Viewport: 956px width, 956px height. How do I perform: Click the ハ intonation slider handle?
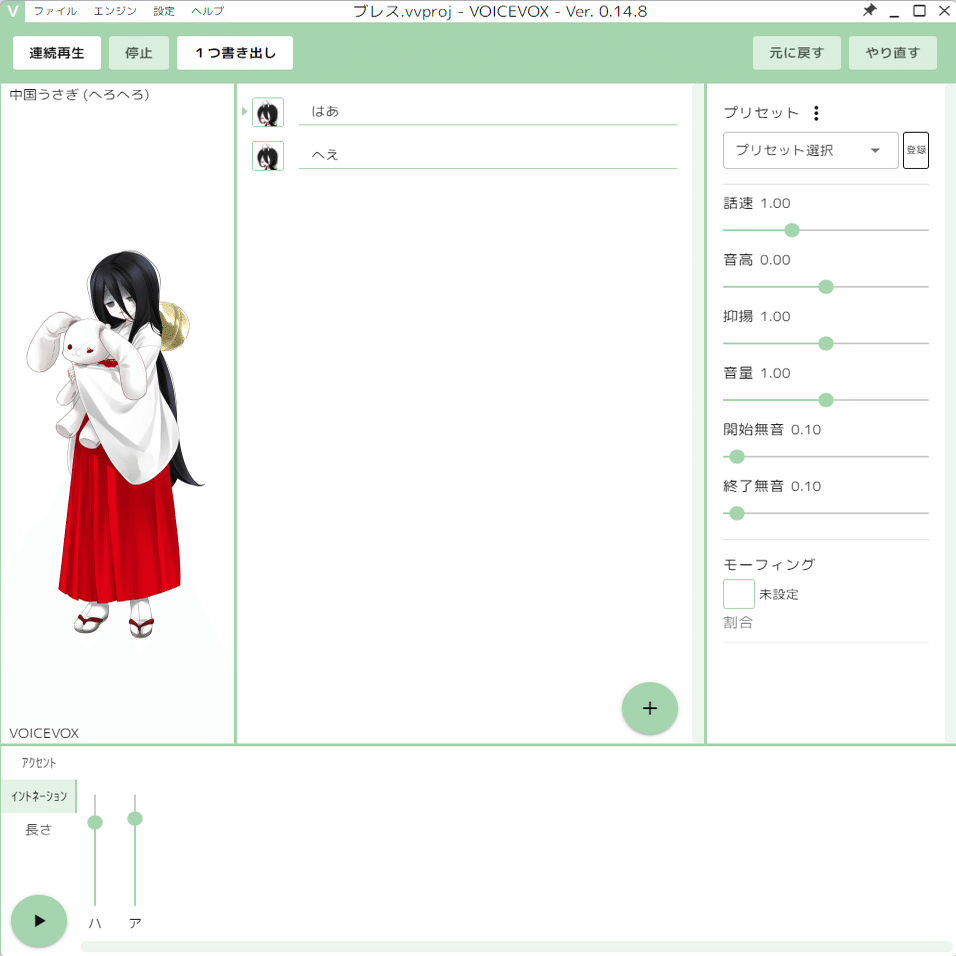tap(95, 822)
